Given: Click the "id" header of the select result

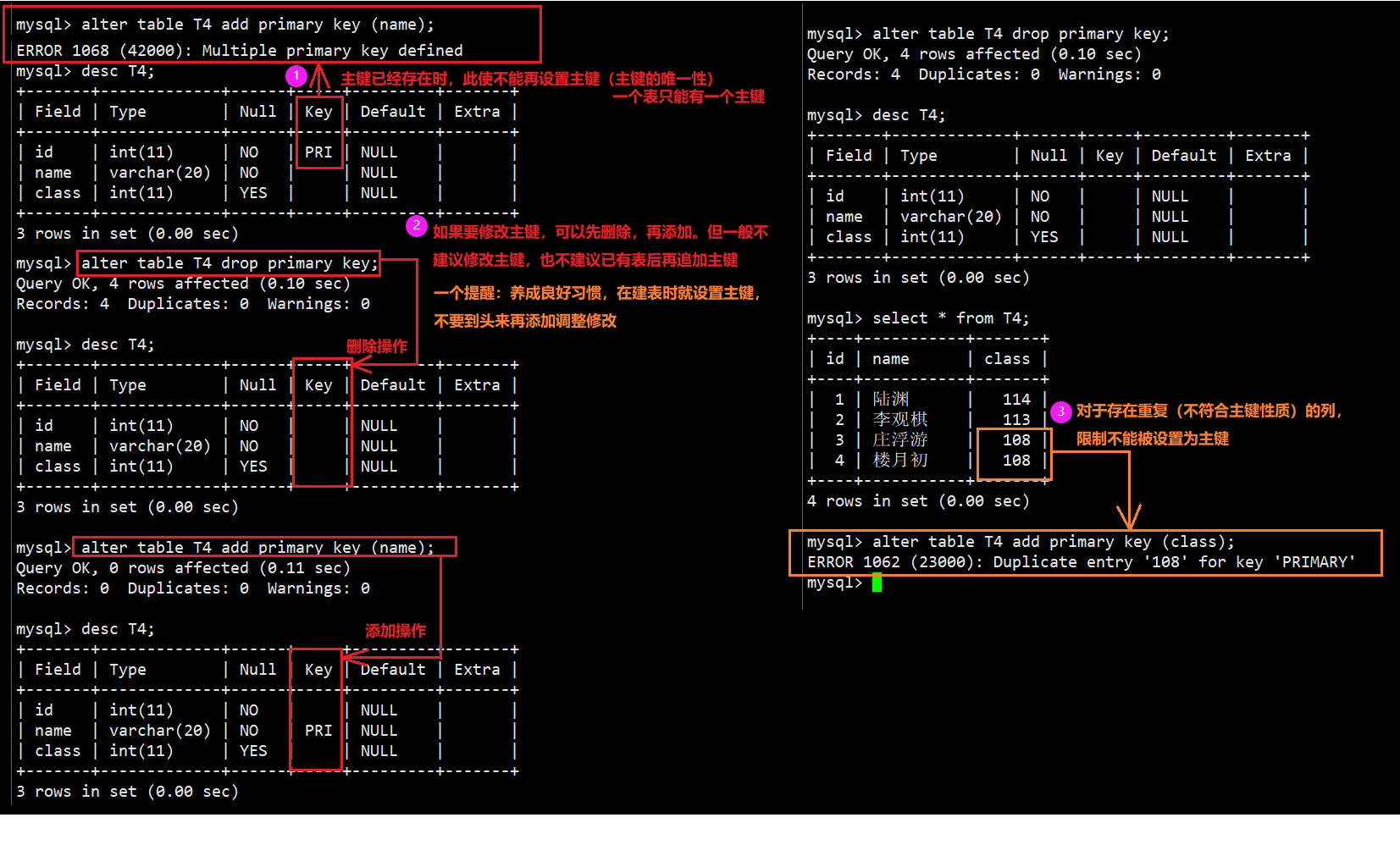Looking at the screenshot, I should click(835, 359).
